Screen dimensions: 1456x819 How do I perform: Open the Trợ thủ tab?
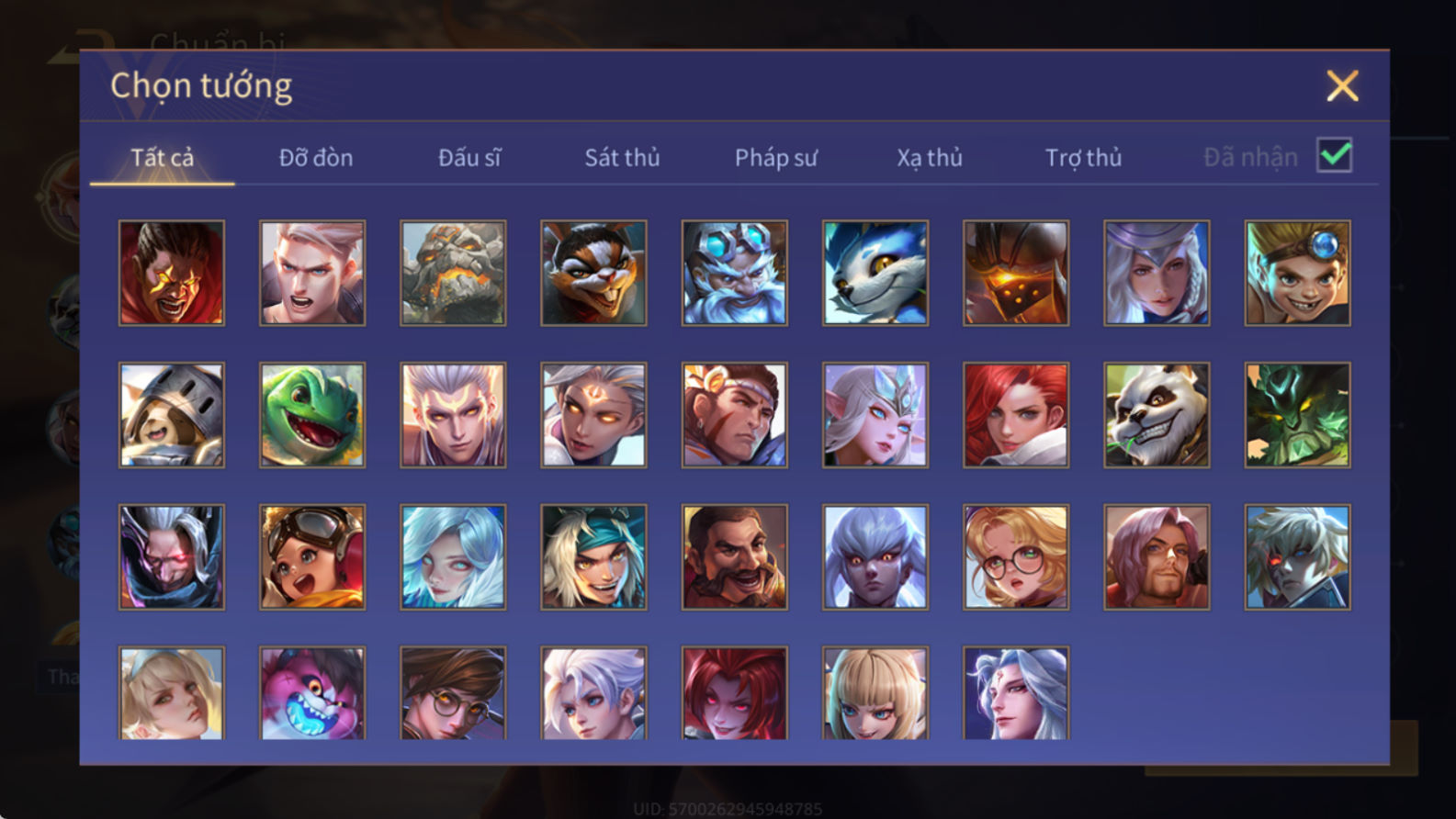[1084, 158]
